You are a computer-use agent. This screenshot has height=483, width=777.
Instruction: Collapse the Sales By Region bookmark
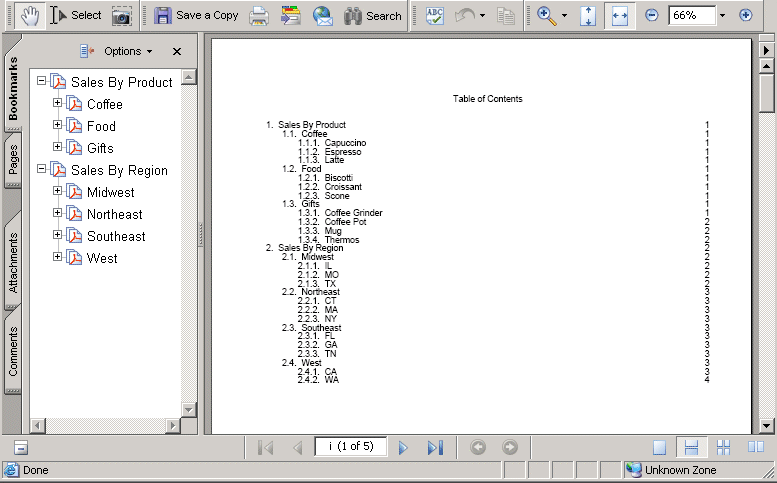coord(41,169)
